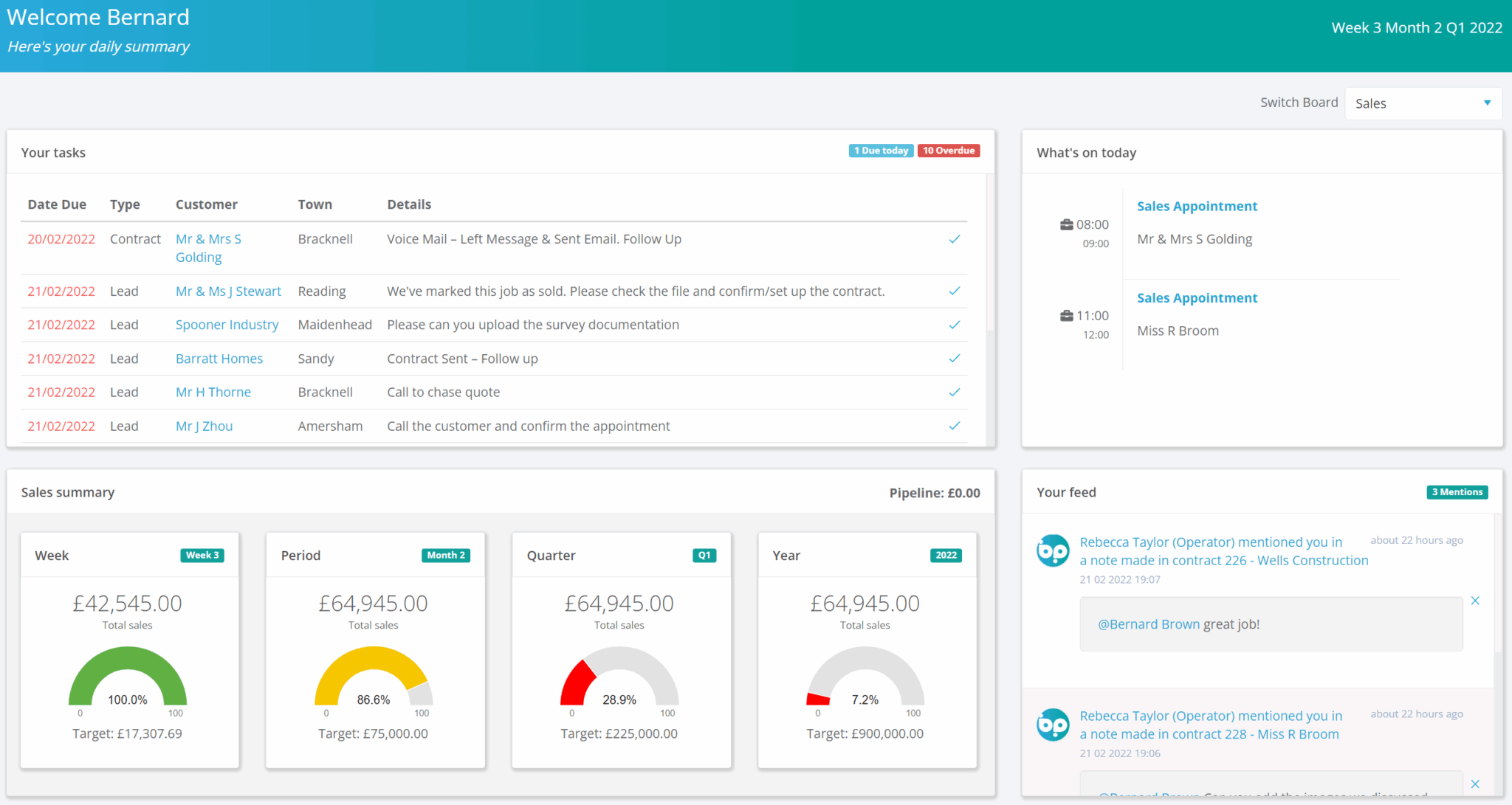Click the avatar beside contract 228 mention
The width and height of the screenshot is (1512, 805).
(1053, 725)
